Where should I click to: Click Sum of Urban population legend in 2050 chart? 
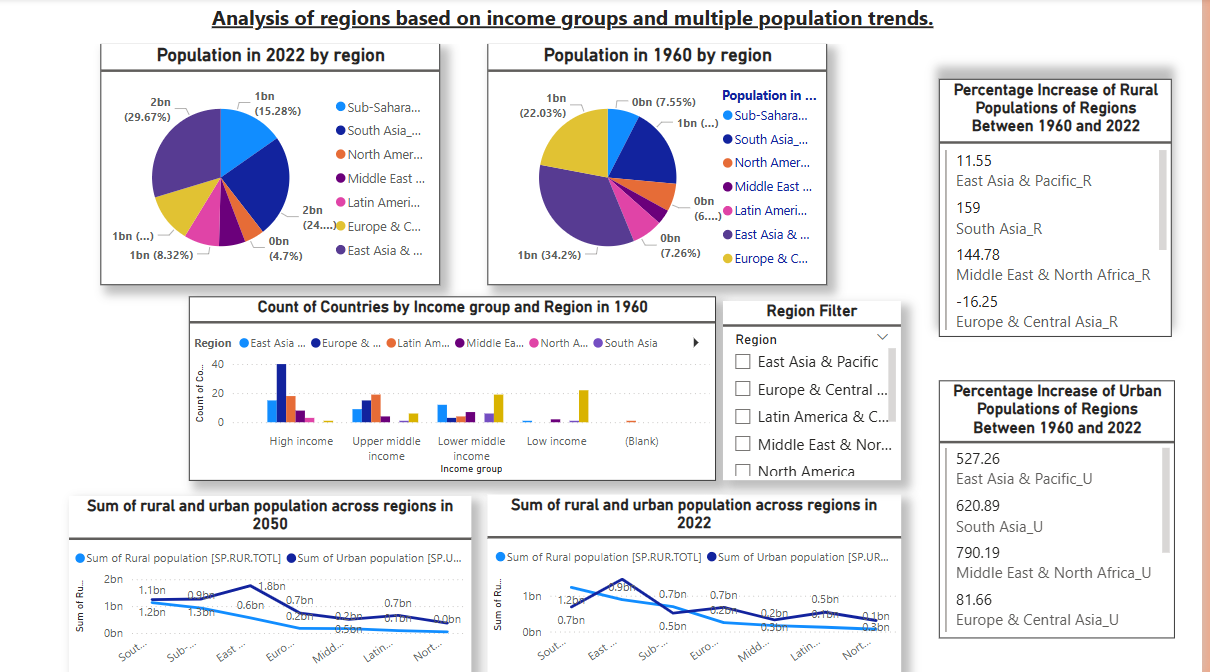coord(373,557)
